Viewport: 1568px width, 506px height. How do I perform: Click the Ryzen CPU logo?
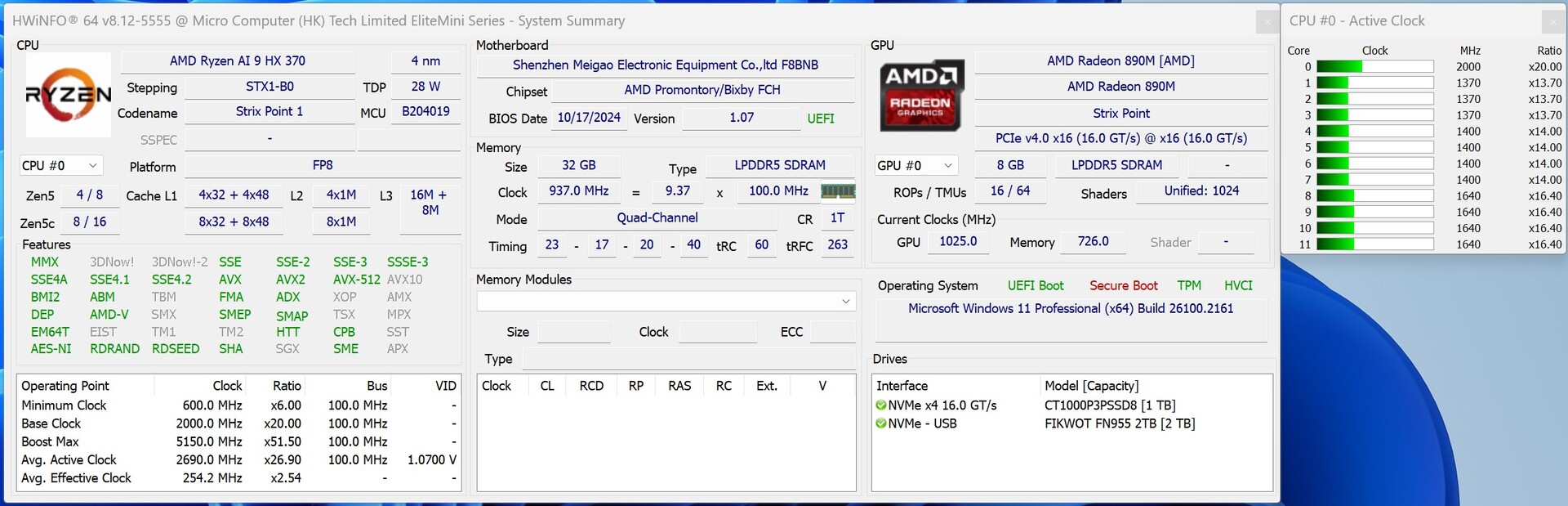(69, 95)
